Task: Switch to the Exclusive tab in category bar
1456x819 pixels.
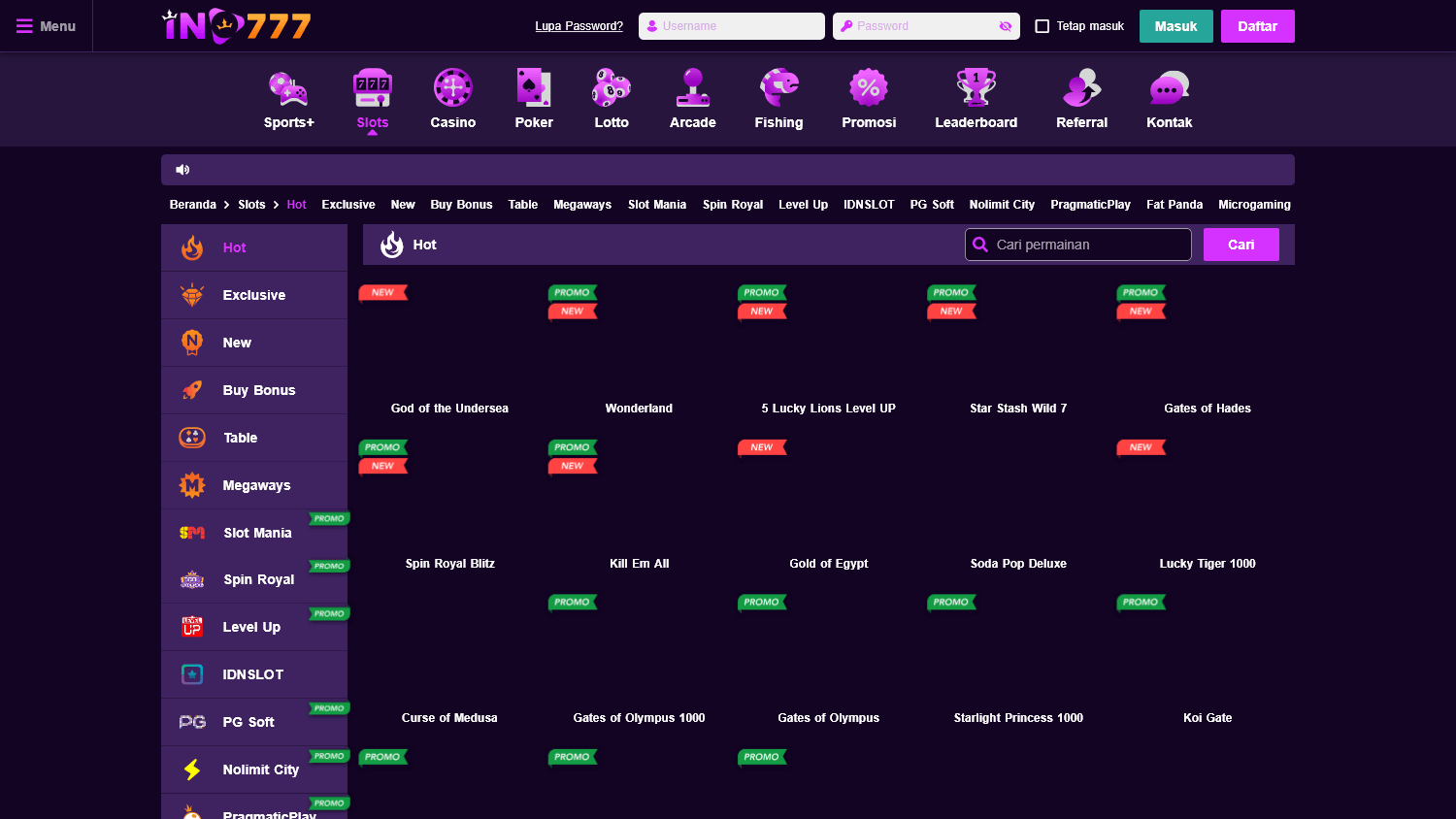Action: (348, 205)
